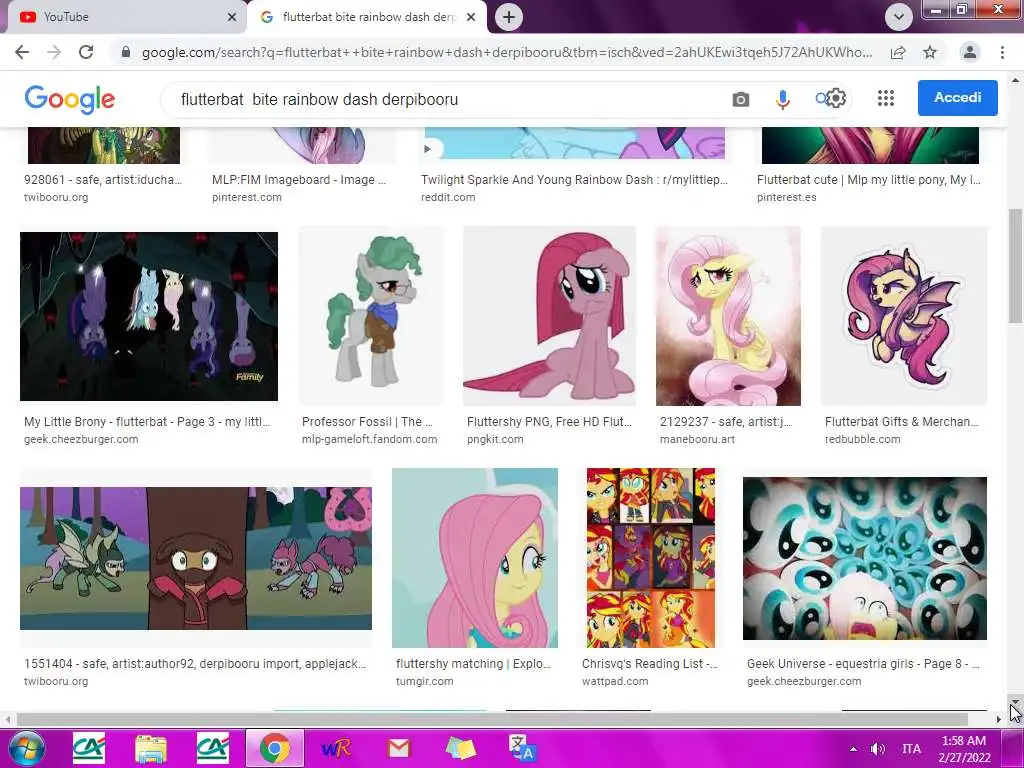
Task: Open the Google apps grid icon
Action: [886, 98]
